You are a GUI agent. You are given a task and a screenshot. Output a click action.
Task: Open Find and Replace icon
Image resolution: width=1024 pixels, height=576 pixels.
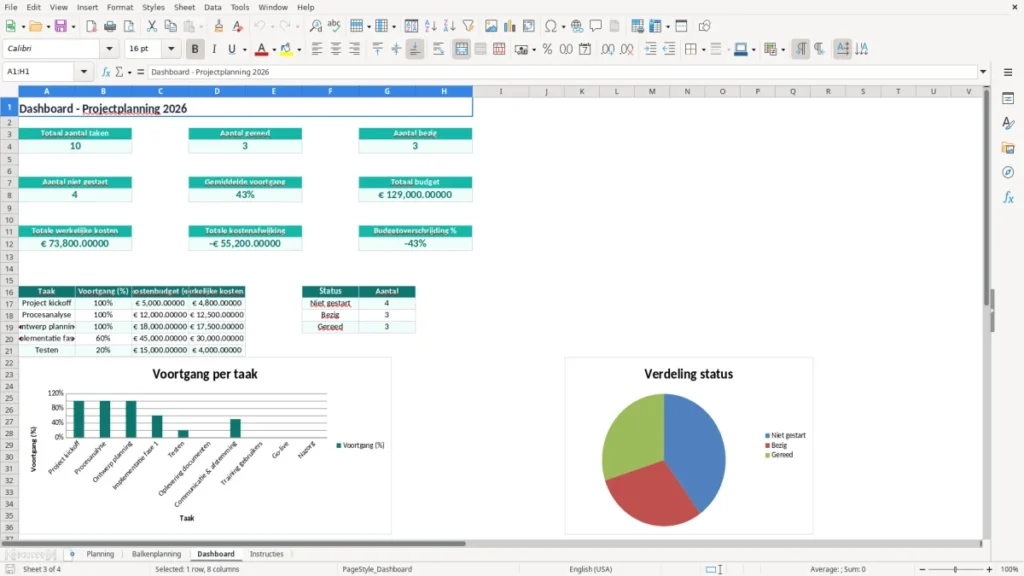pos(315,26)
